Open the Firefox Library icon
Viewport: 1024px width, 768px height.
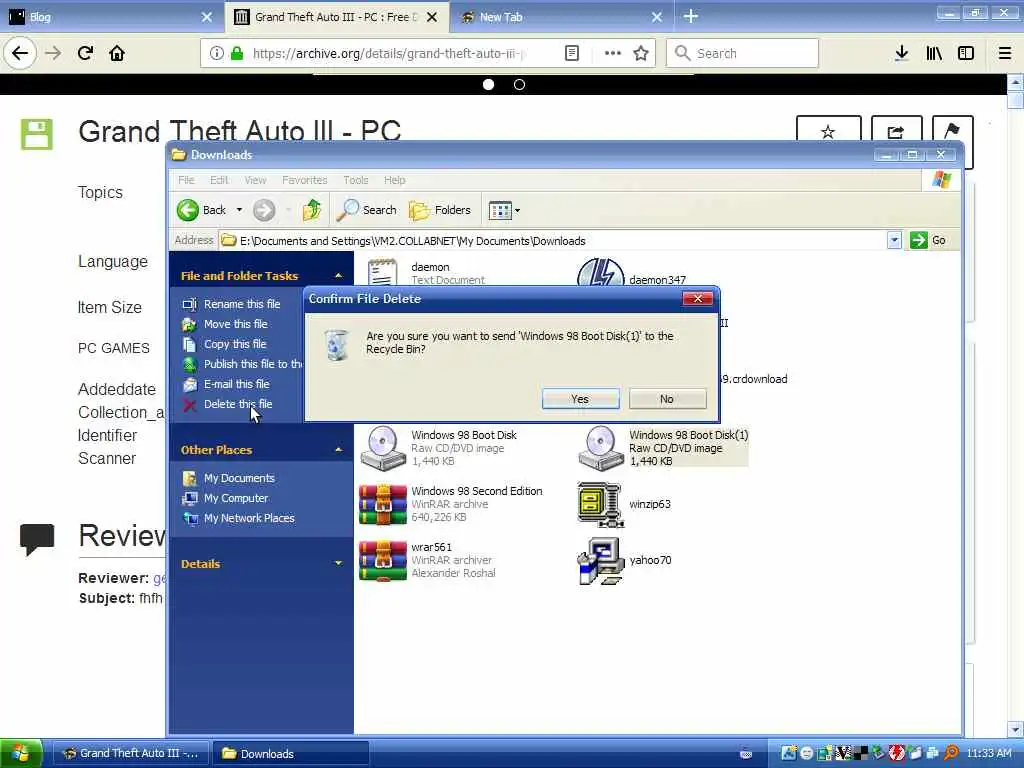tap(934, 53)
